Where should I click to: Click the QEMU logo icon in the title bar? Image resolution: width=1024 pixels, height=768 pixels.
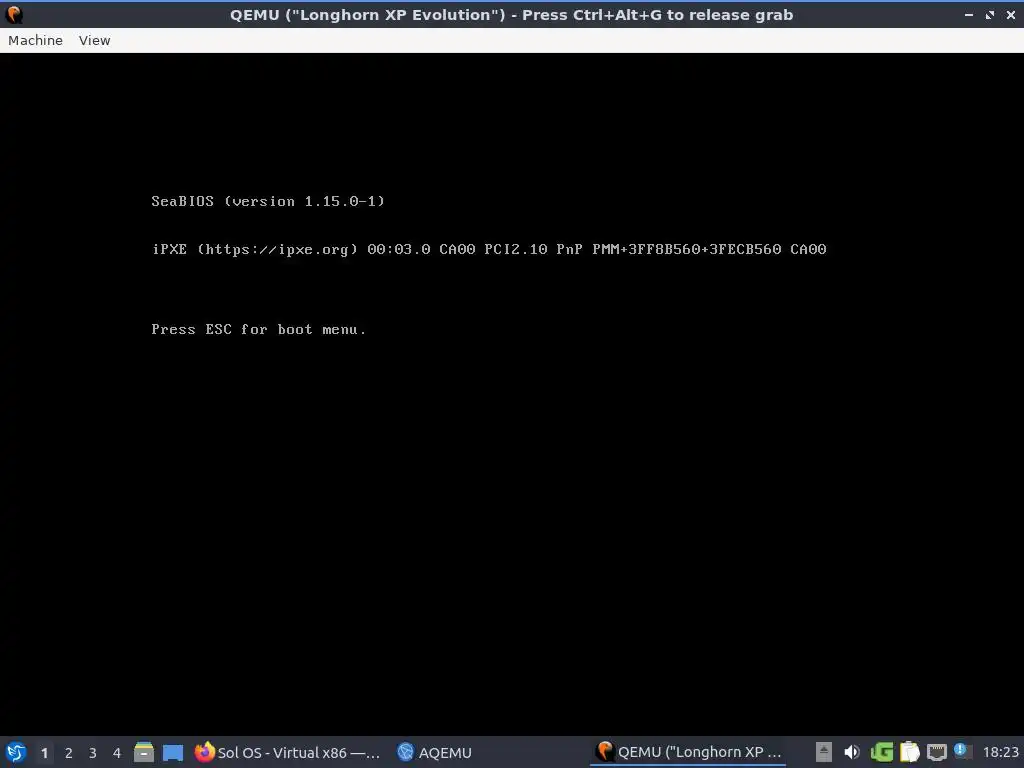14,14
